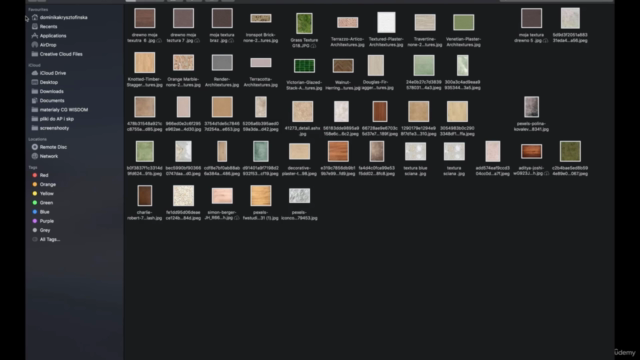Select the Walnut-Herringbone texture thumbnail
Screen dimensions: 640x360
click(343, 66)
